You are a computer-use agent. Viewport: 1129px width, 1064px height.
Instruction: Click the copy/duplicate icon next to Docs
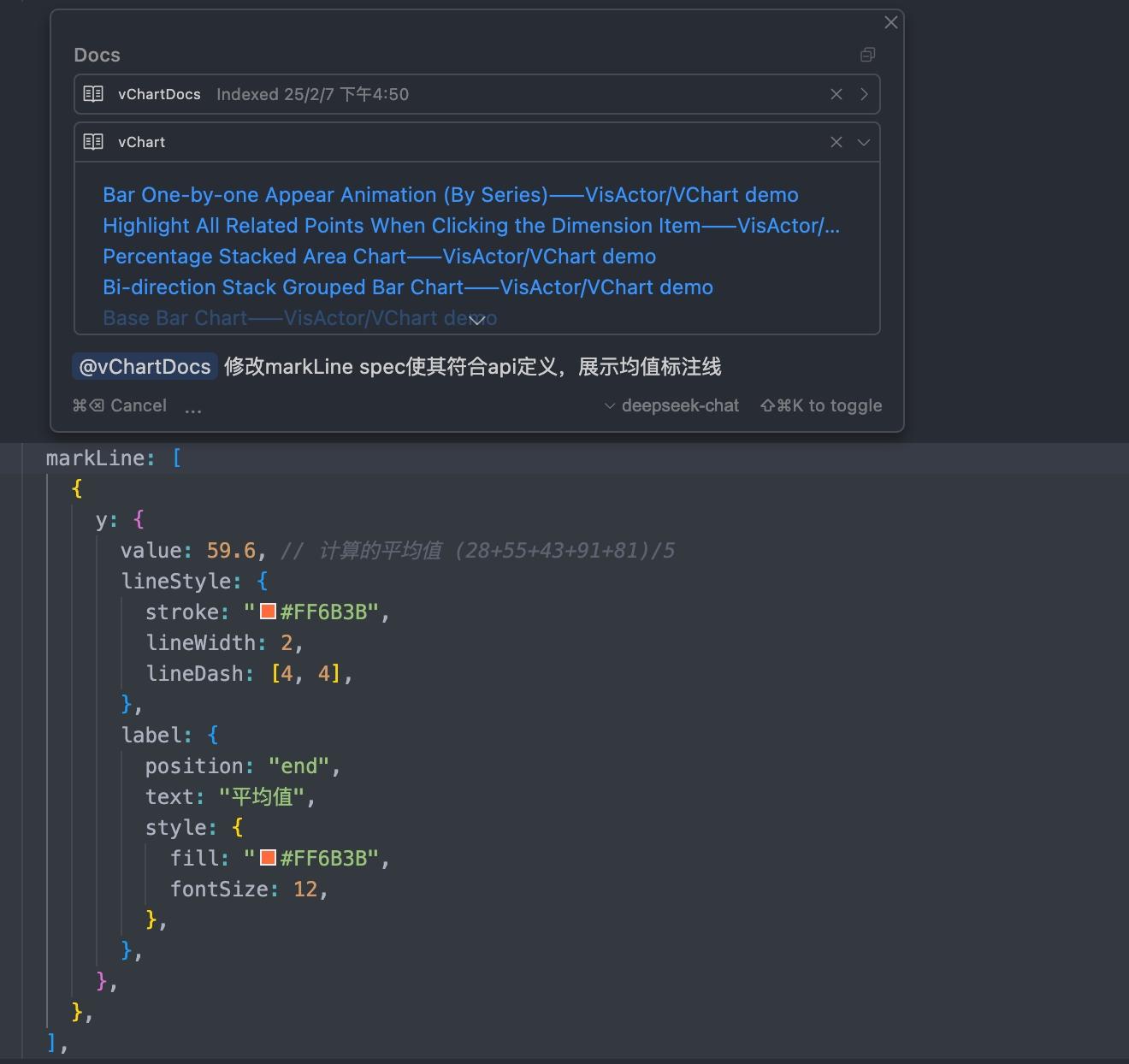(x=867, y=55)
